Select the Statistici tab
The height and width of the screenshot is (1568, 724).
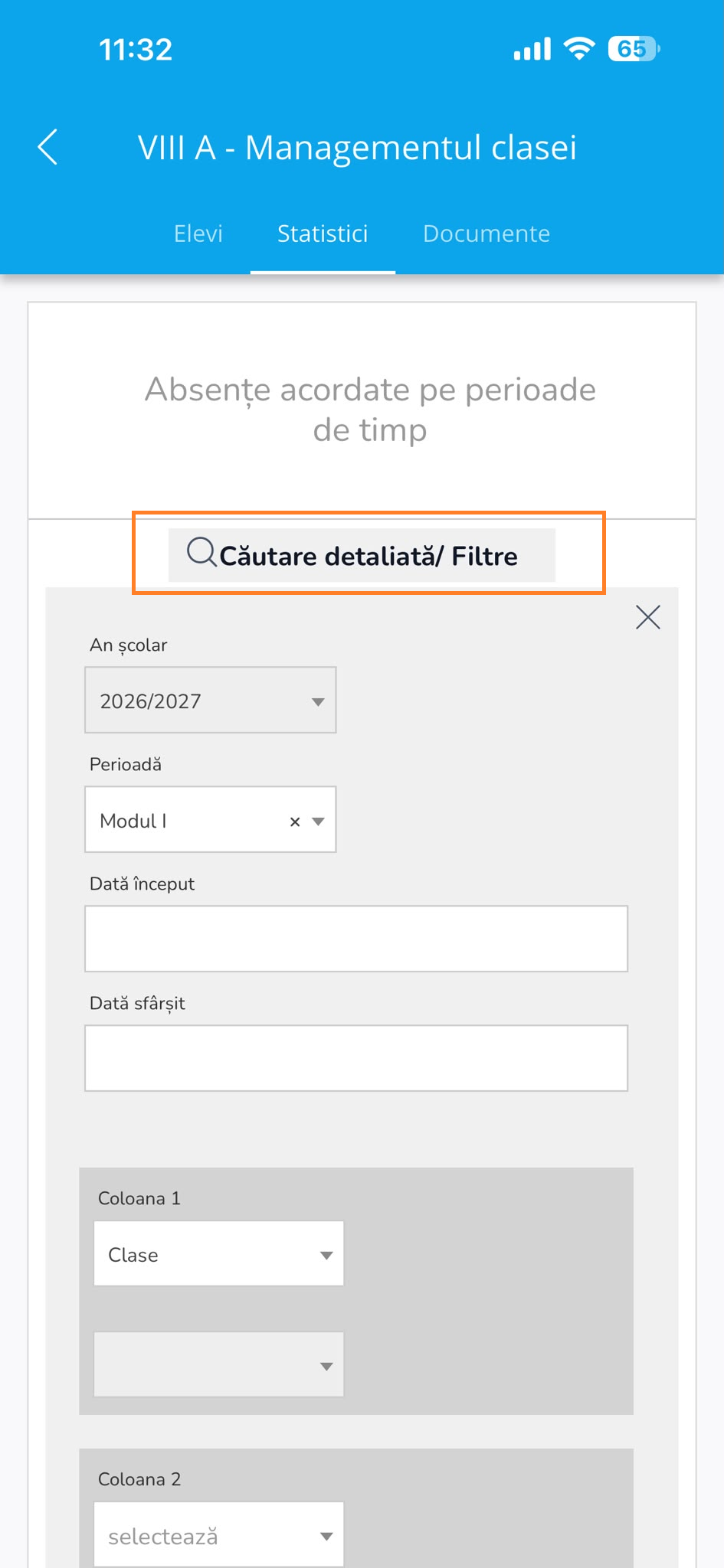323,234
